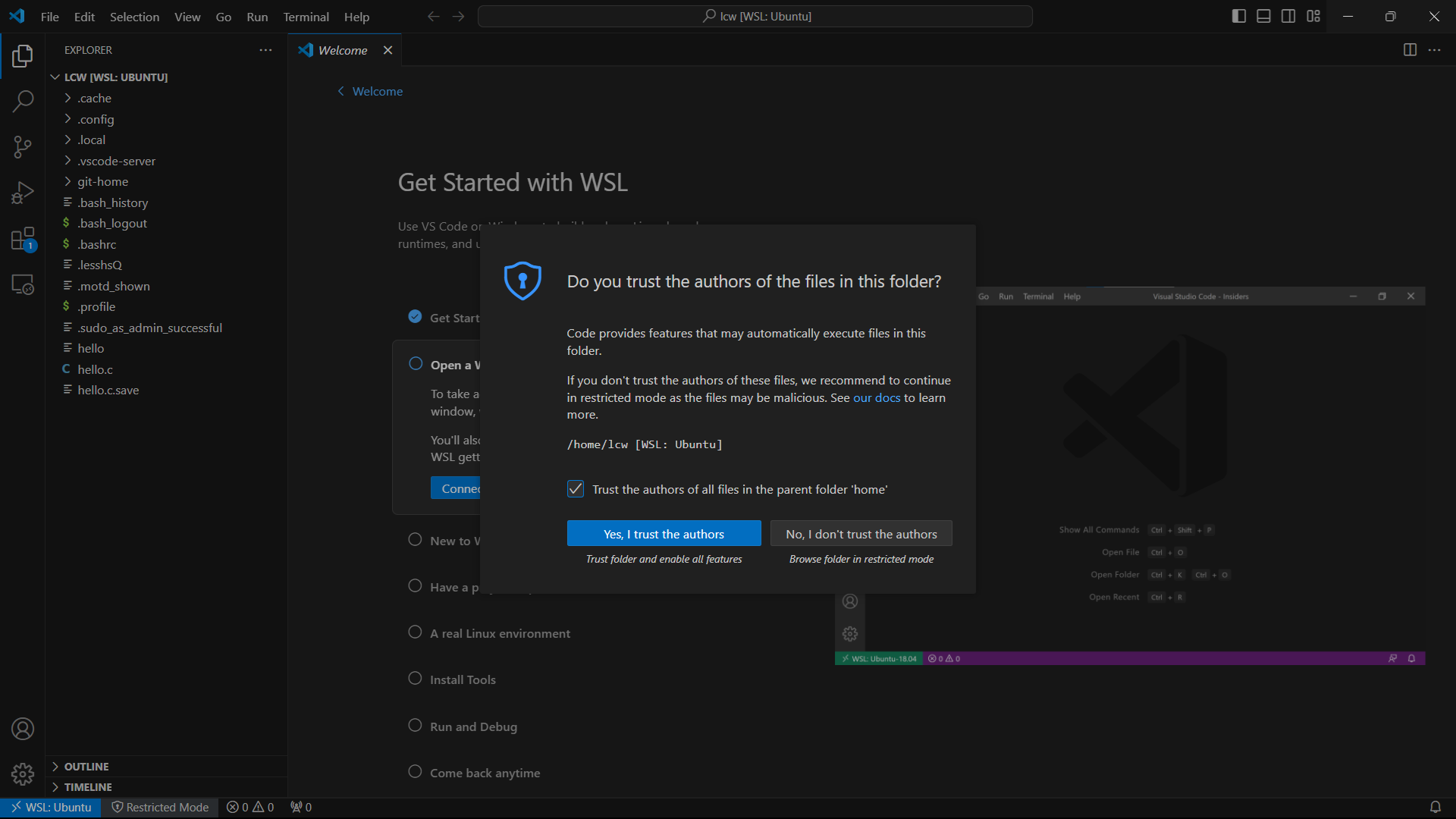Select the Install Tools step circle
The width and height of the screenshot is (1456, 819).
pyautogui.click(x=415, y=679)
